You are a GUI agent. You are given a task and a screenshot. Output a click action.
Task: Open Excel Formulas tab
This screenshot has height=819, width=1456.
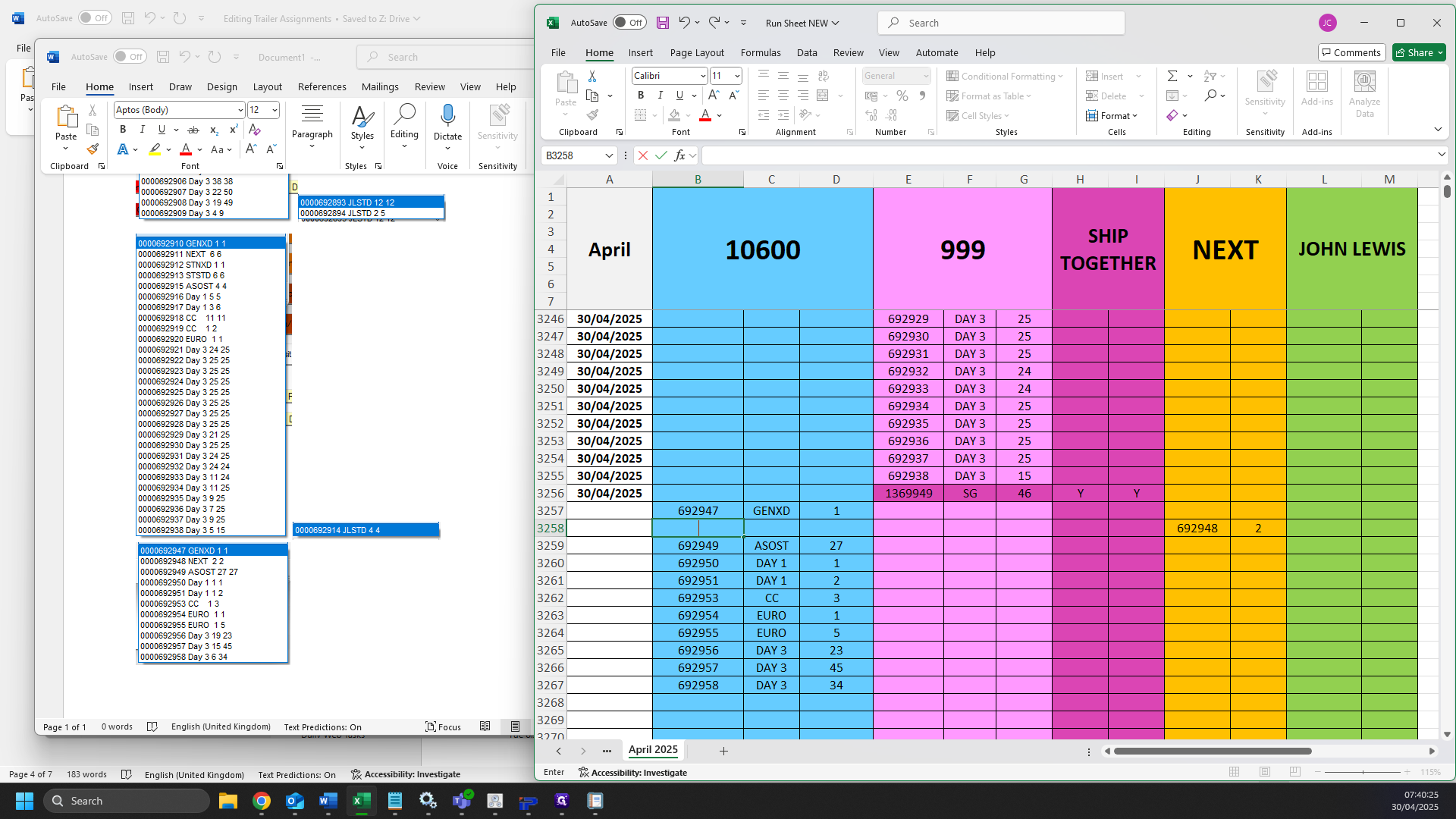pos(761,52)
